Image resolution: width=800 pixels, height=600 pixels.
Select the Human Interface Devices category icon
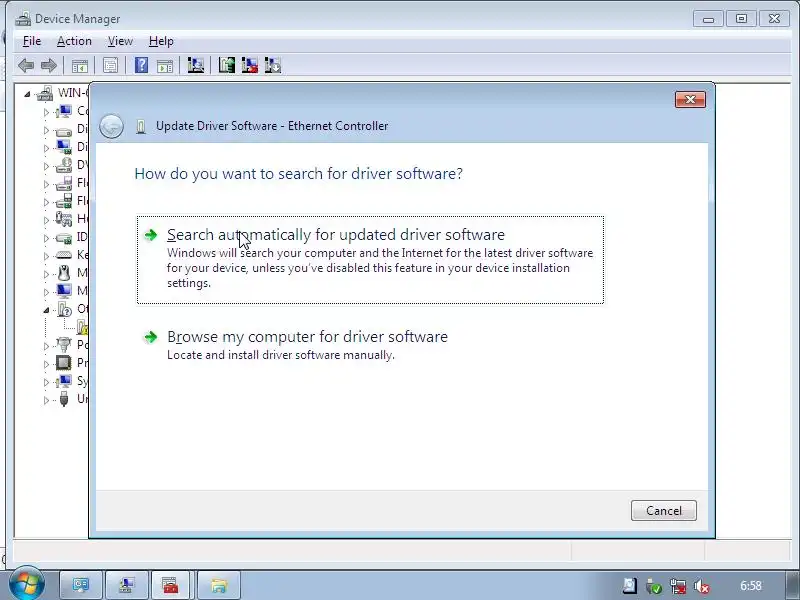pyautogui.click(x=64, y=219)
